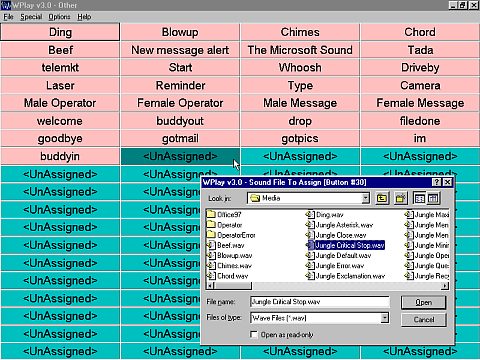Open the File menu

(x=8, y=17)
